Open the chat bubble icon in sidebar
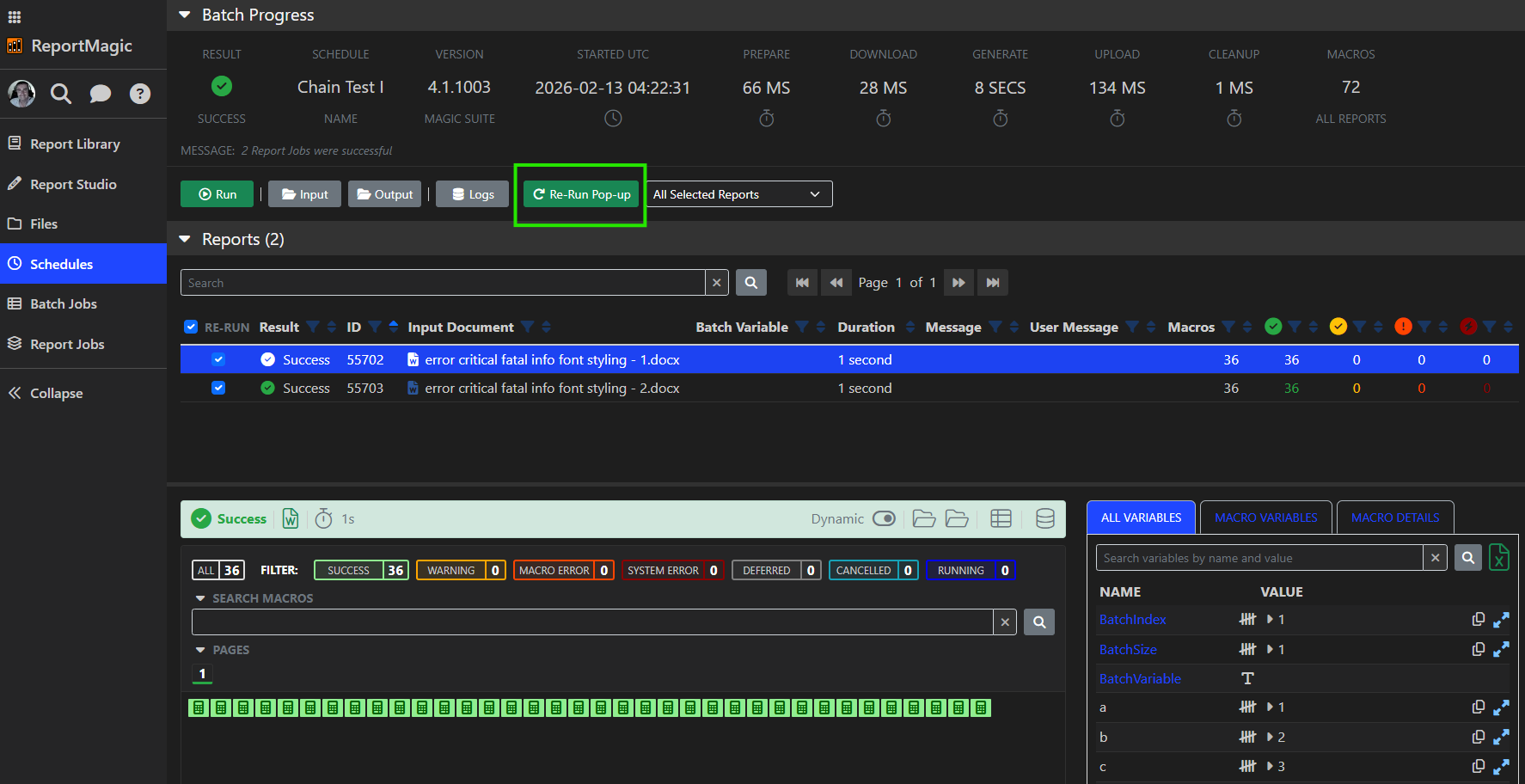The image size is (1525, 784). tap(101, 93)
